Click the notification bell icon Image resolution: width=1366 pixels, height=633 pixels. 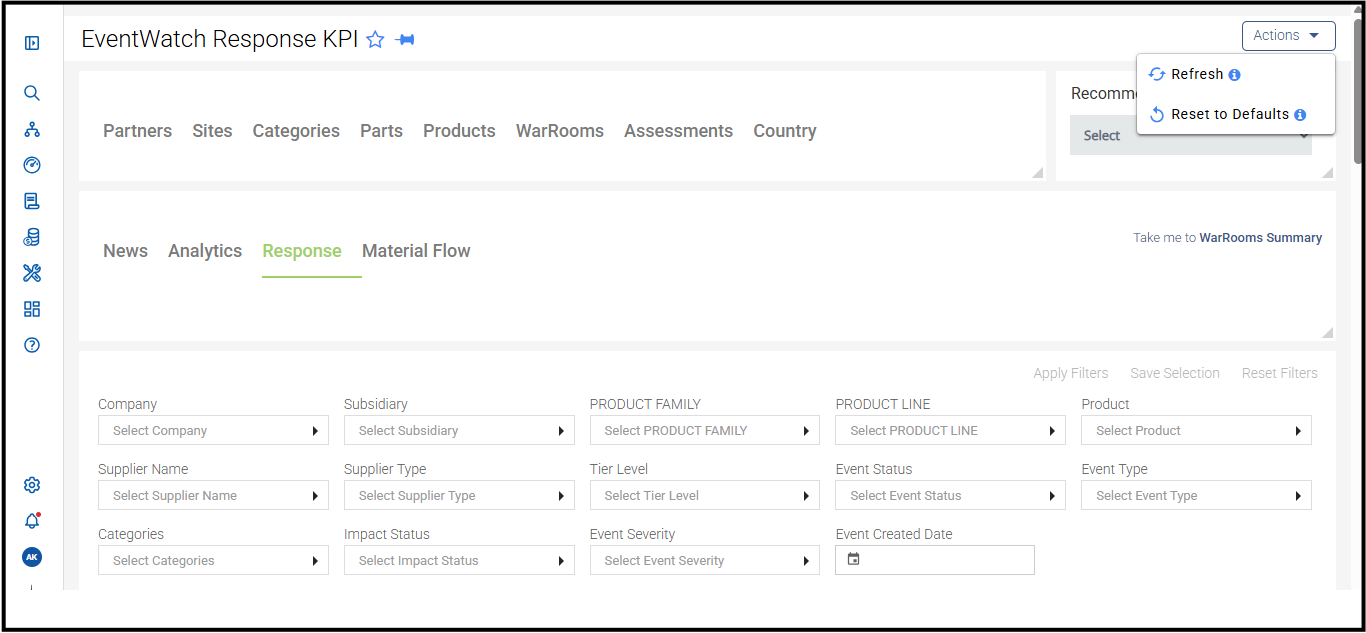point(32,521)
